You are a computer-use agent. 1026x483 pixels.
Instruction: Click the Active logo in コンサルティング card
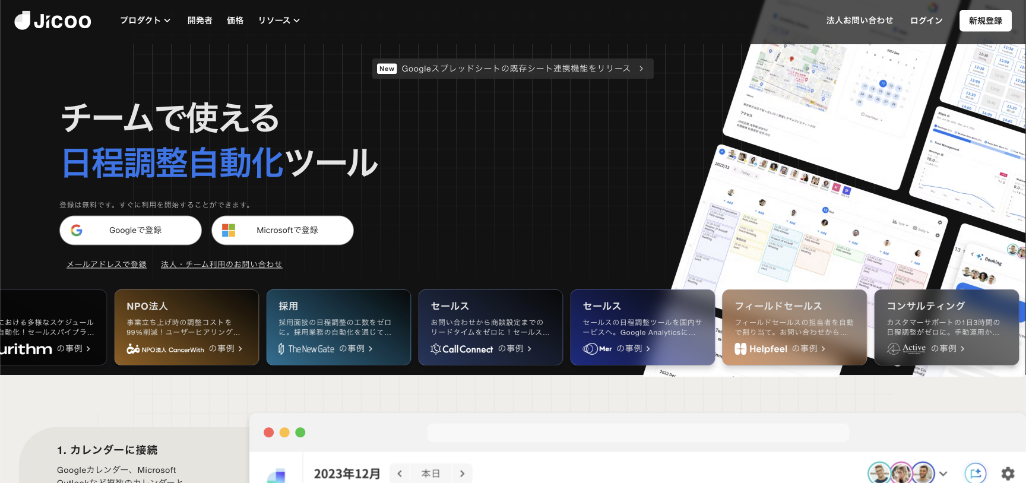point(906,349)
